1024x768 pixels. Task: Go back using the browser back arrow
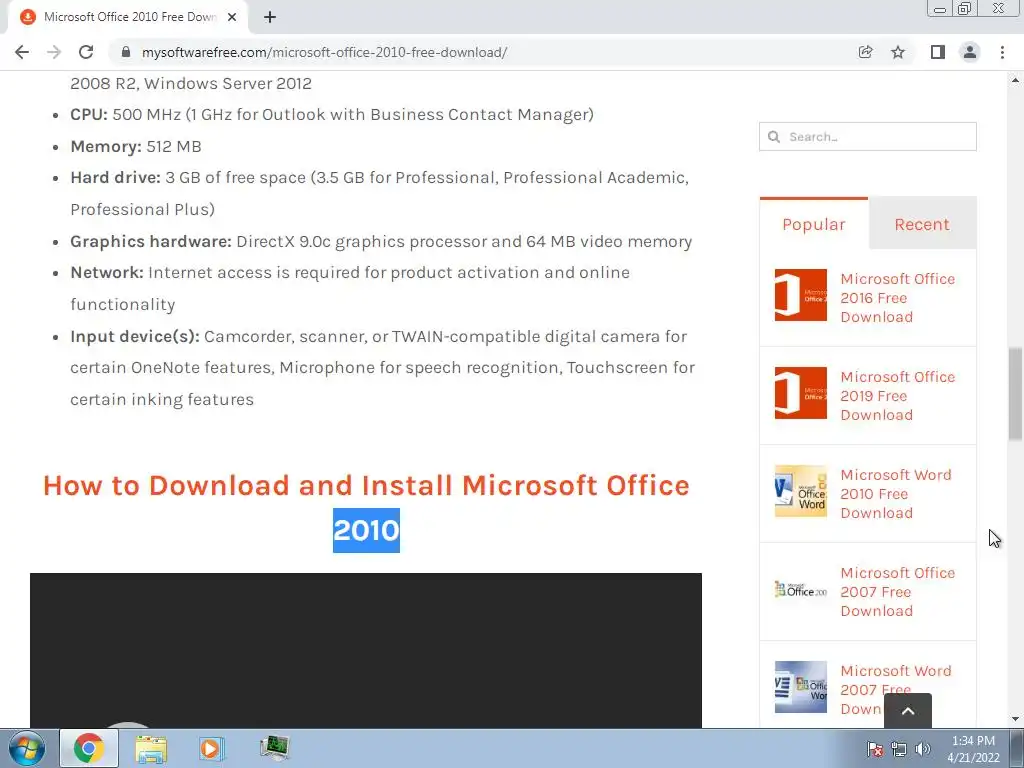tap(22, 52)
